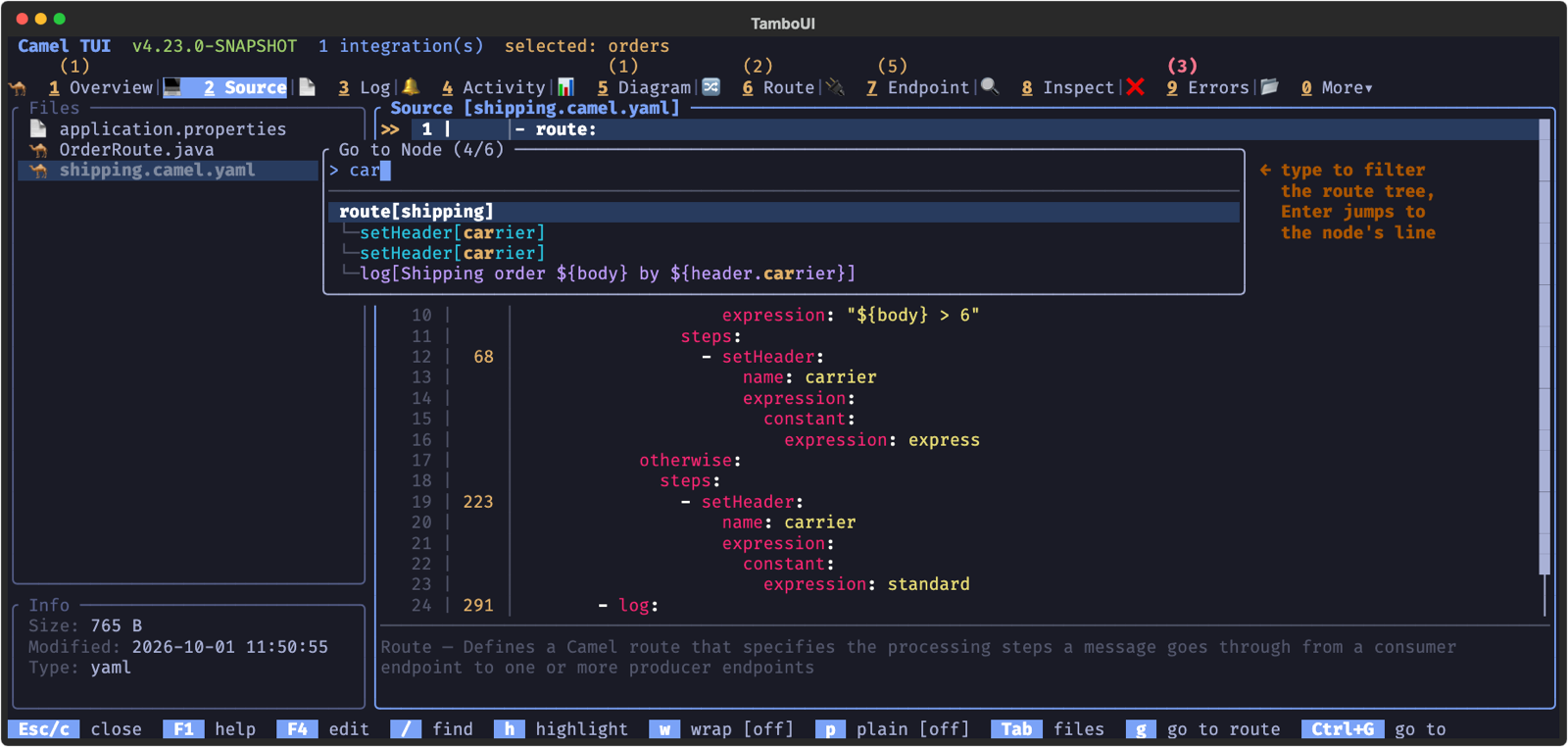Click the Type 'yaml' value
Viewport: 1568px width, 747px height.
tap(111, 668)
